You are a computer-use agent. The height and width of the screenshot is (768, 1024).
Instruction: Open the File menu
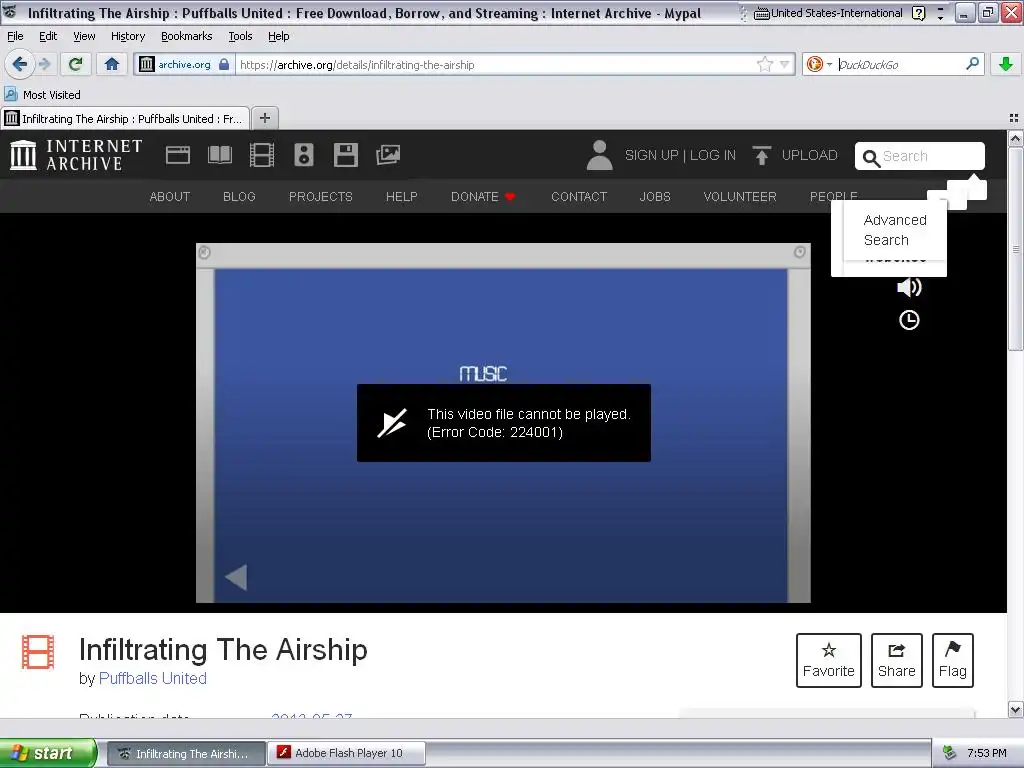click(15, 36)
